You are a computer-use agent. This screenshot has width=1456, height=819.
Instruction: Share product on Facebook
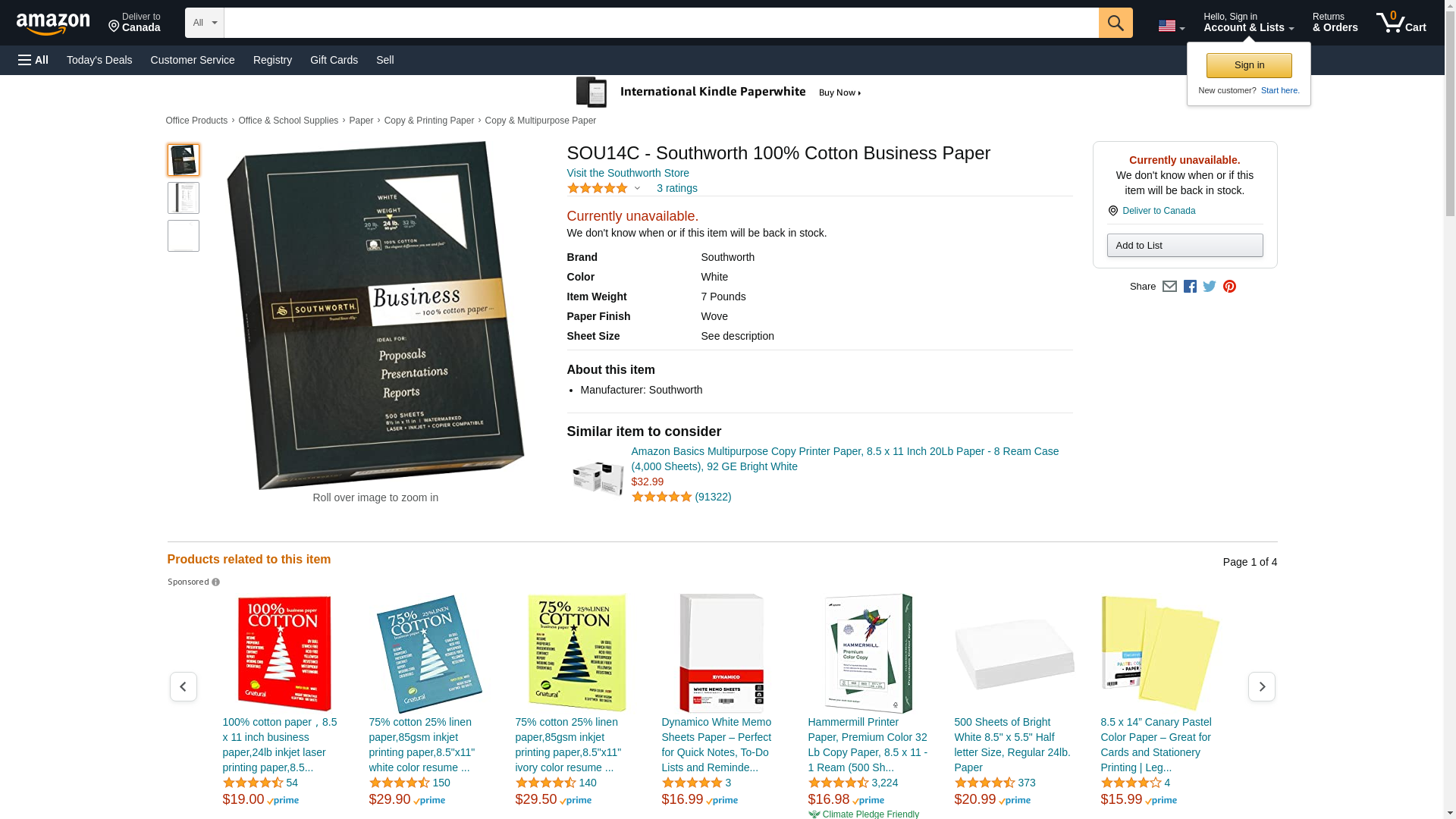point(1190,287)
